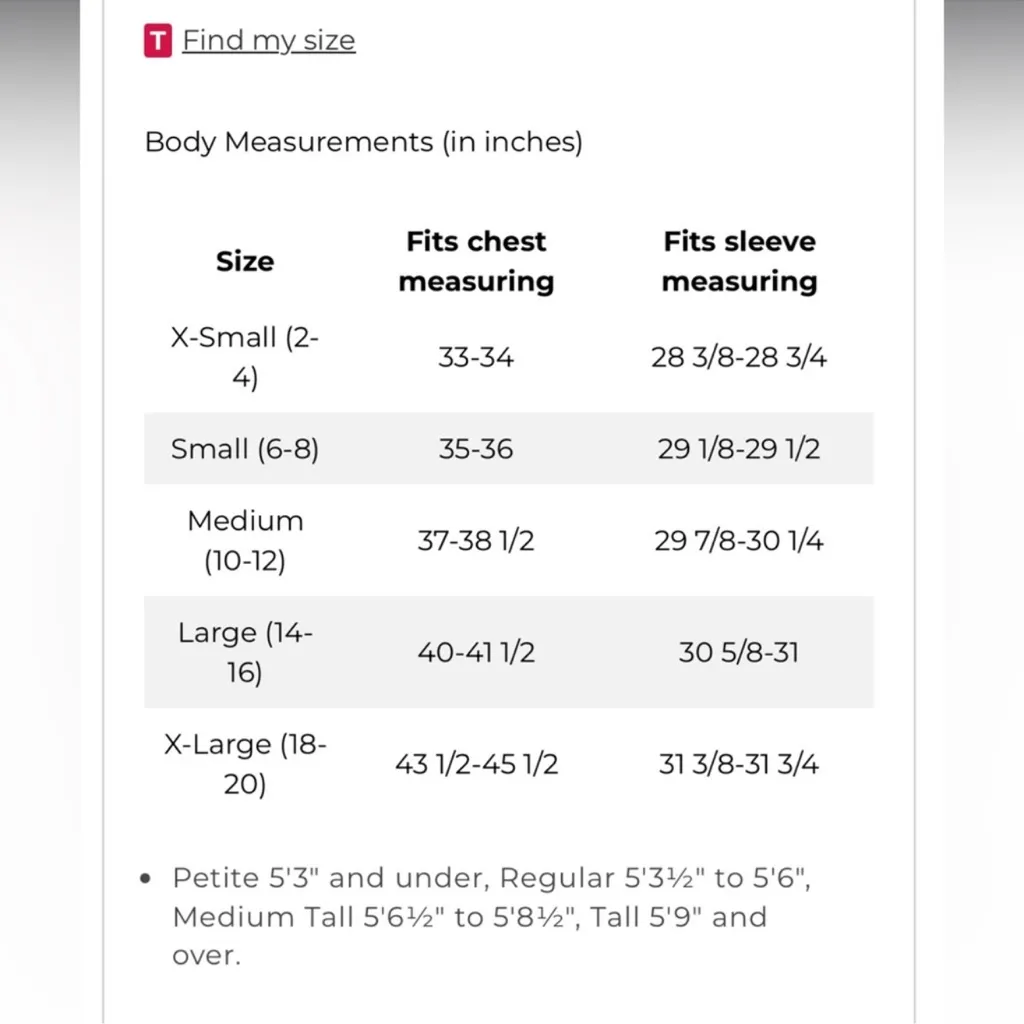Click the 35-36 chest measurement cell
Image resolution: width=1024 pixels, height=1024 pixels.
(476, 449)
